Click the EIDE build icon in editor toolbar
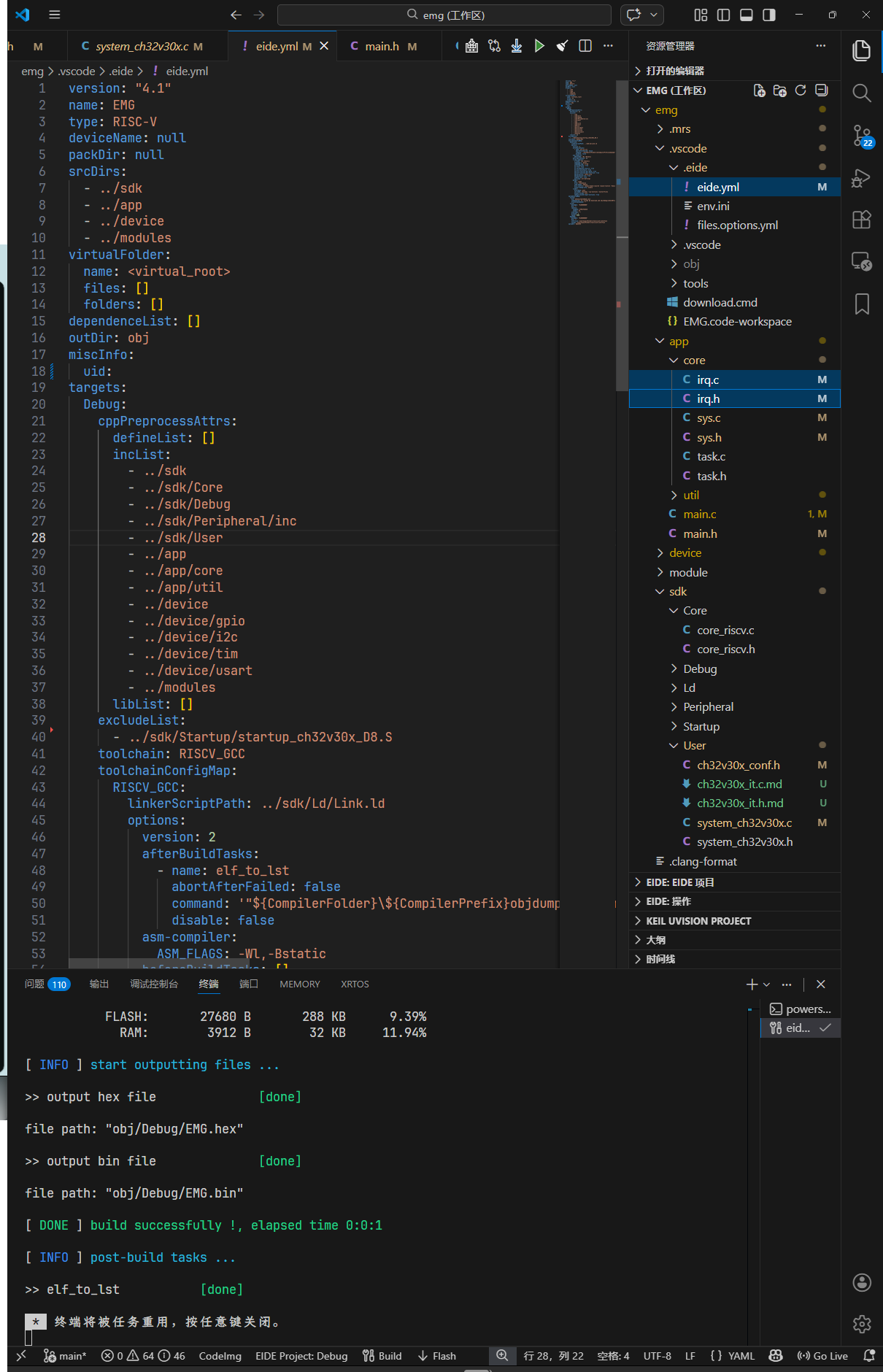The width and height of the screenshot is (883, 1372). point(471,46)
